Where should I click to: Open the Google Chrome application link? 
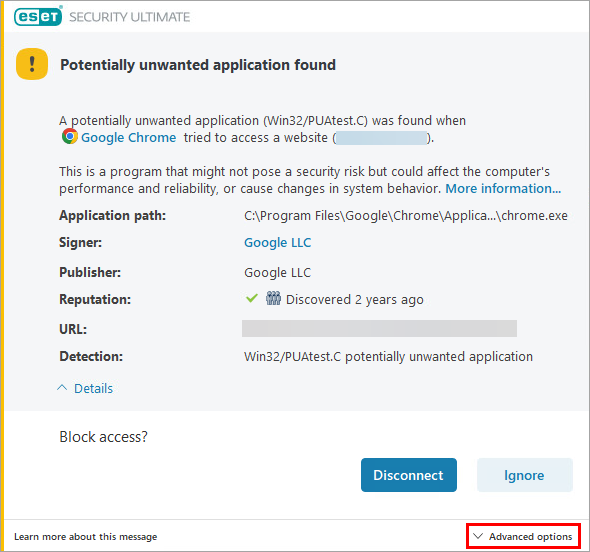(129, 138)
